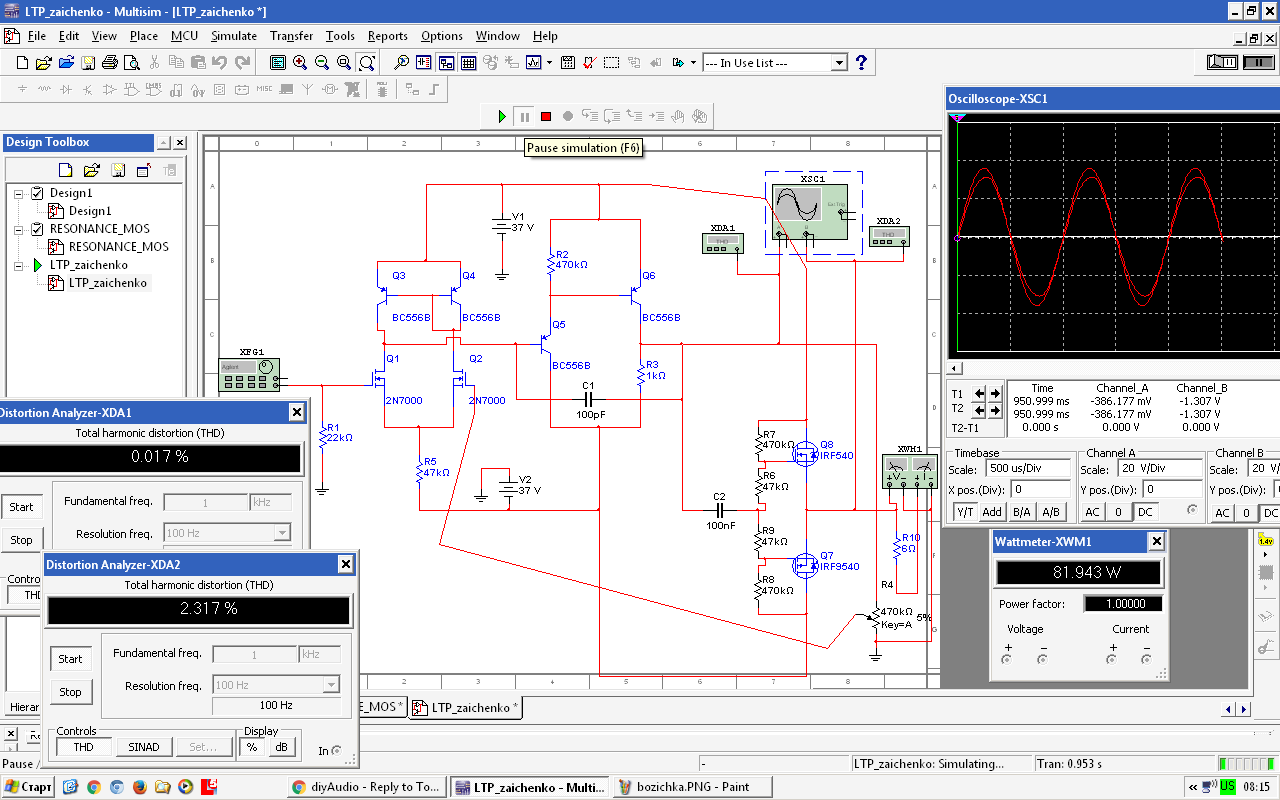Switch to the LTP_zaichenko sheet tab
Viewport: 1280px width, 800px height.
(465, 707)
